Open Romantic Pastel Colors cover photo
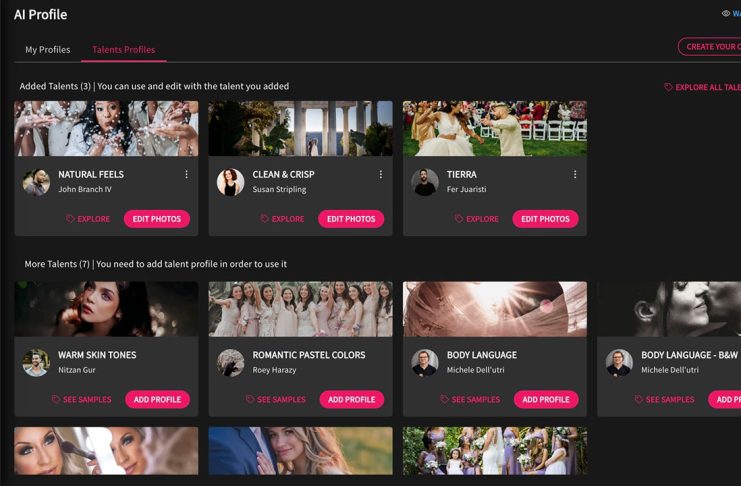The width and height of the screenshot is (741, 486). click(301, 309)
